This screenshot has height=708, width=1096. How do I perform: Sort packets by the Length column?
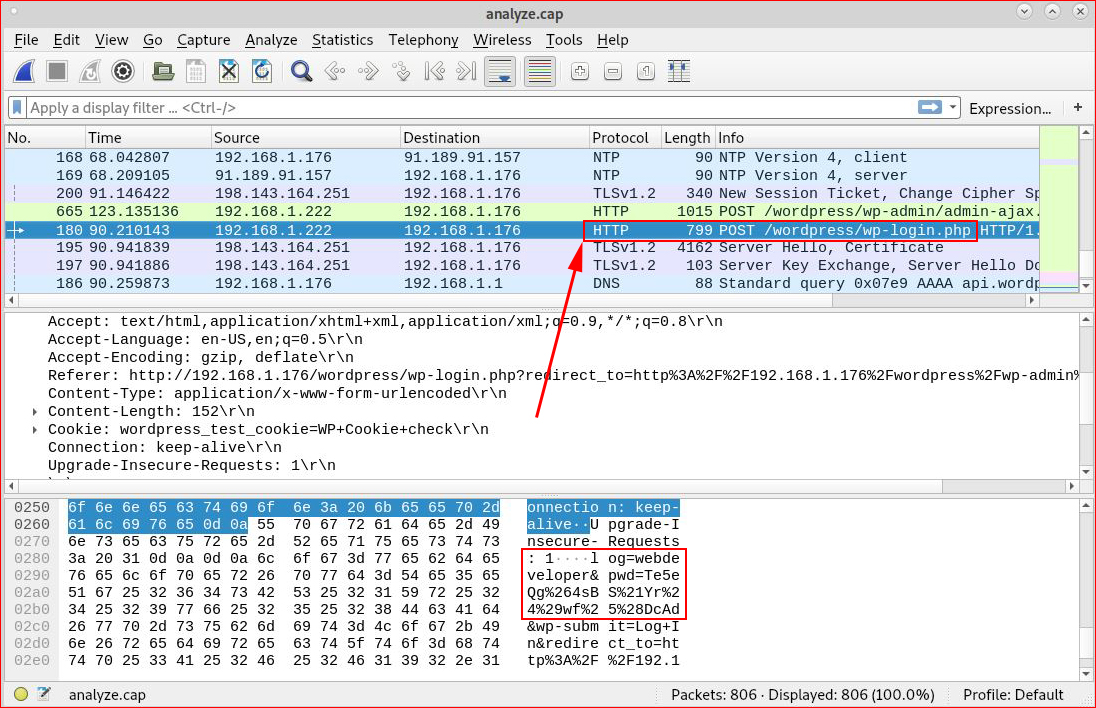[x=688, y=138]
